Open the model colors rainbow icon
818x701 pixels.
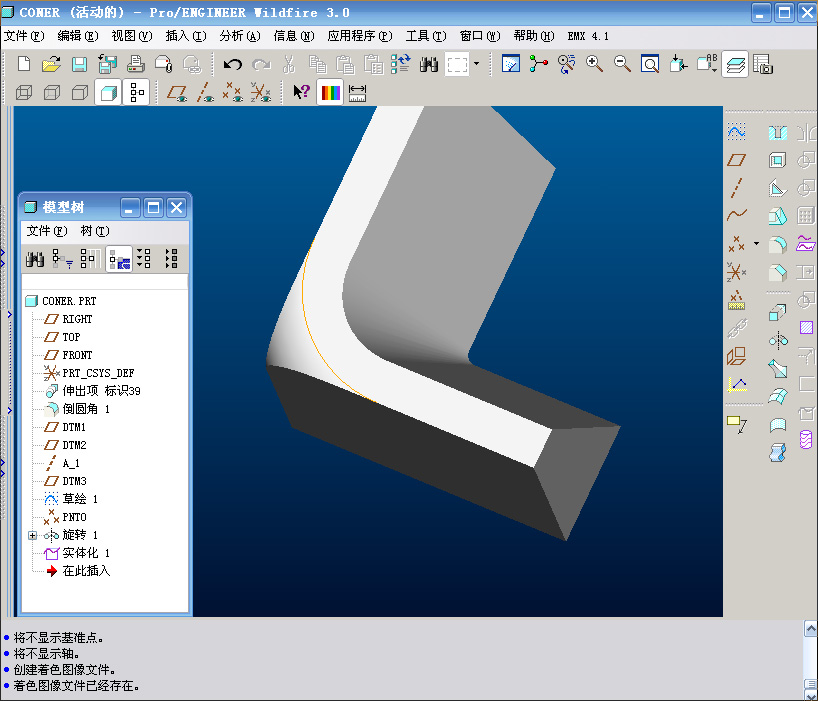coord(330,93)
